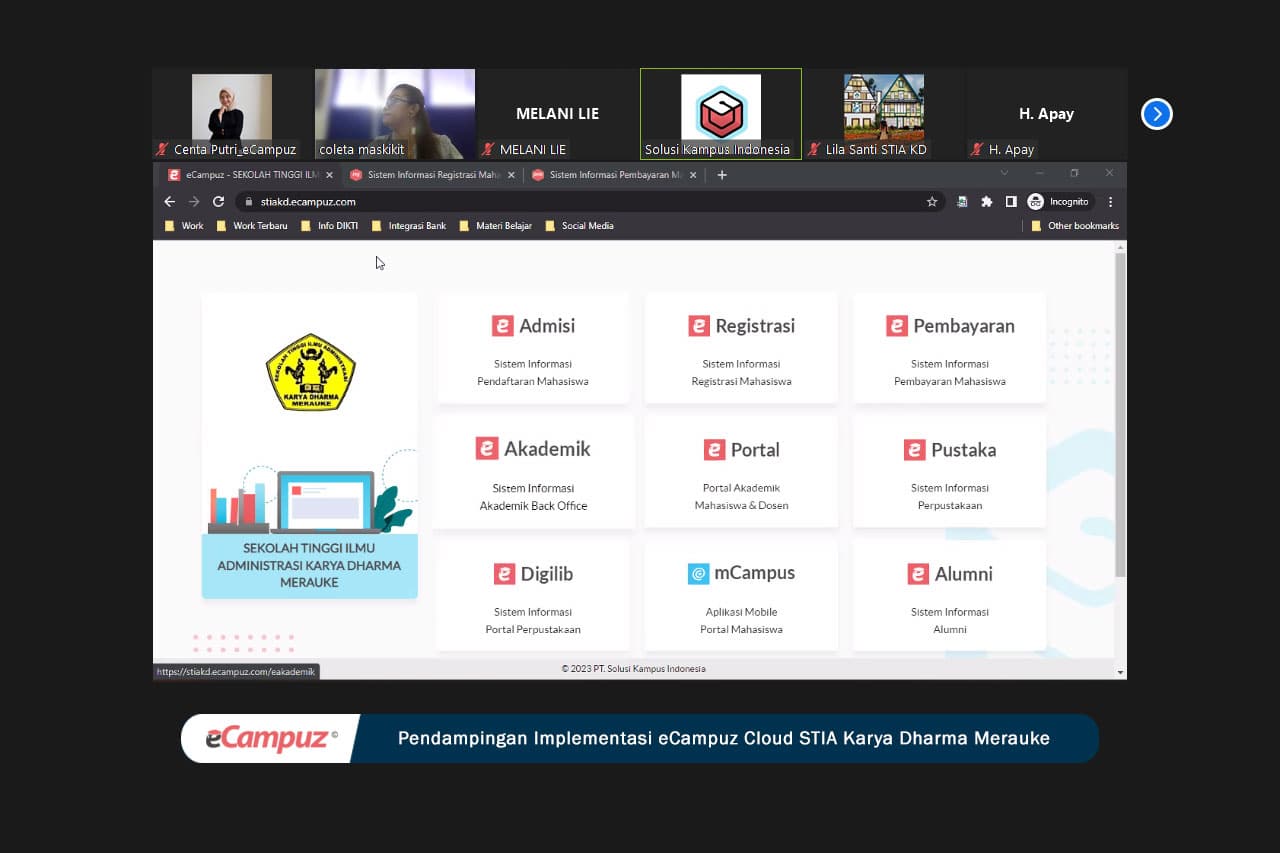
Task: Open the Digilib portal card
Action: click(x=533, y=596)
